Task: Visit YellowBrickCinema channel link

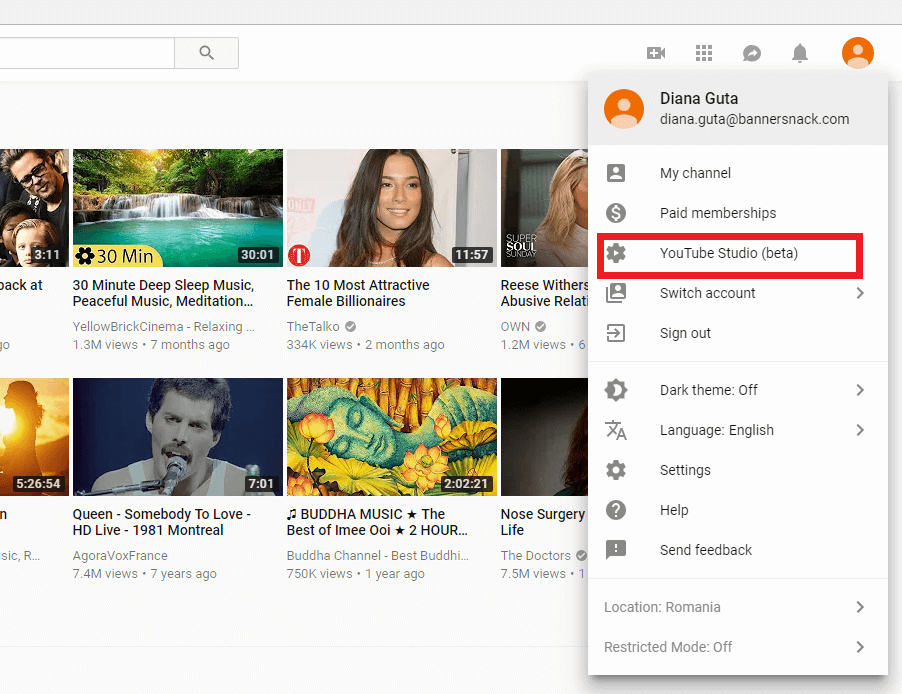Action: click(x=163, y=327)
